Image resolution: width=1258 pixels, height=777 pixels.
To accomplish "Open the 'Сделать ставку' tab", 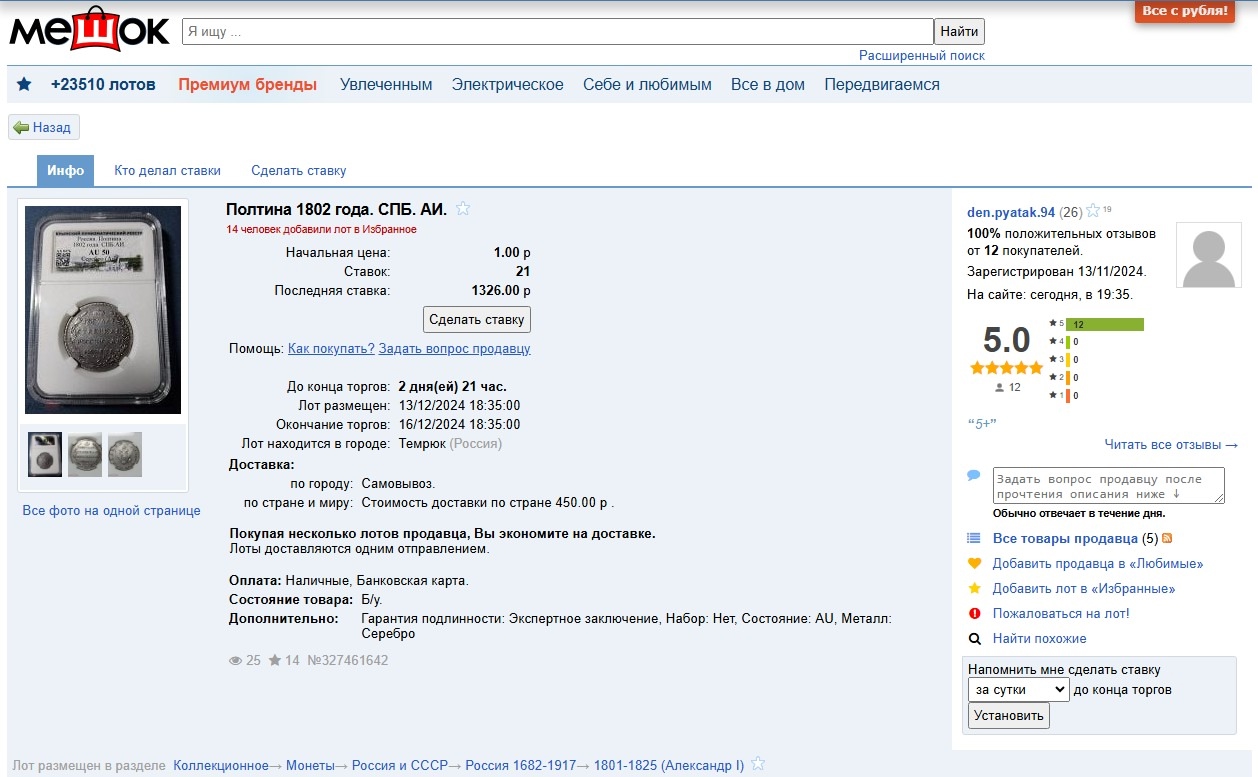I will [x=298, y=171].
